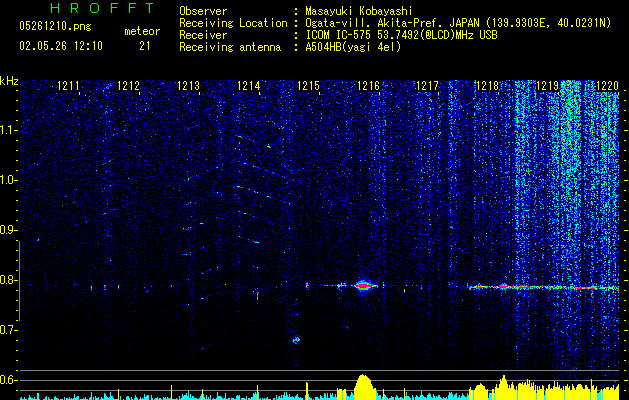
Task: Click the 1.1 kHz axis label
Action: tap(9, 130)
